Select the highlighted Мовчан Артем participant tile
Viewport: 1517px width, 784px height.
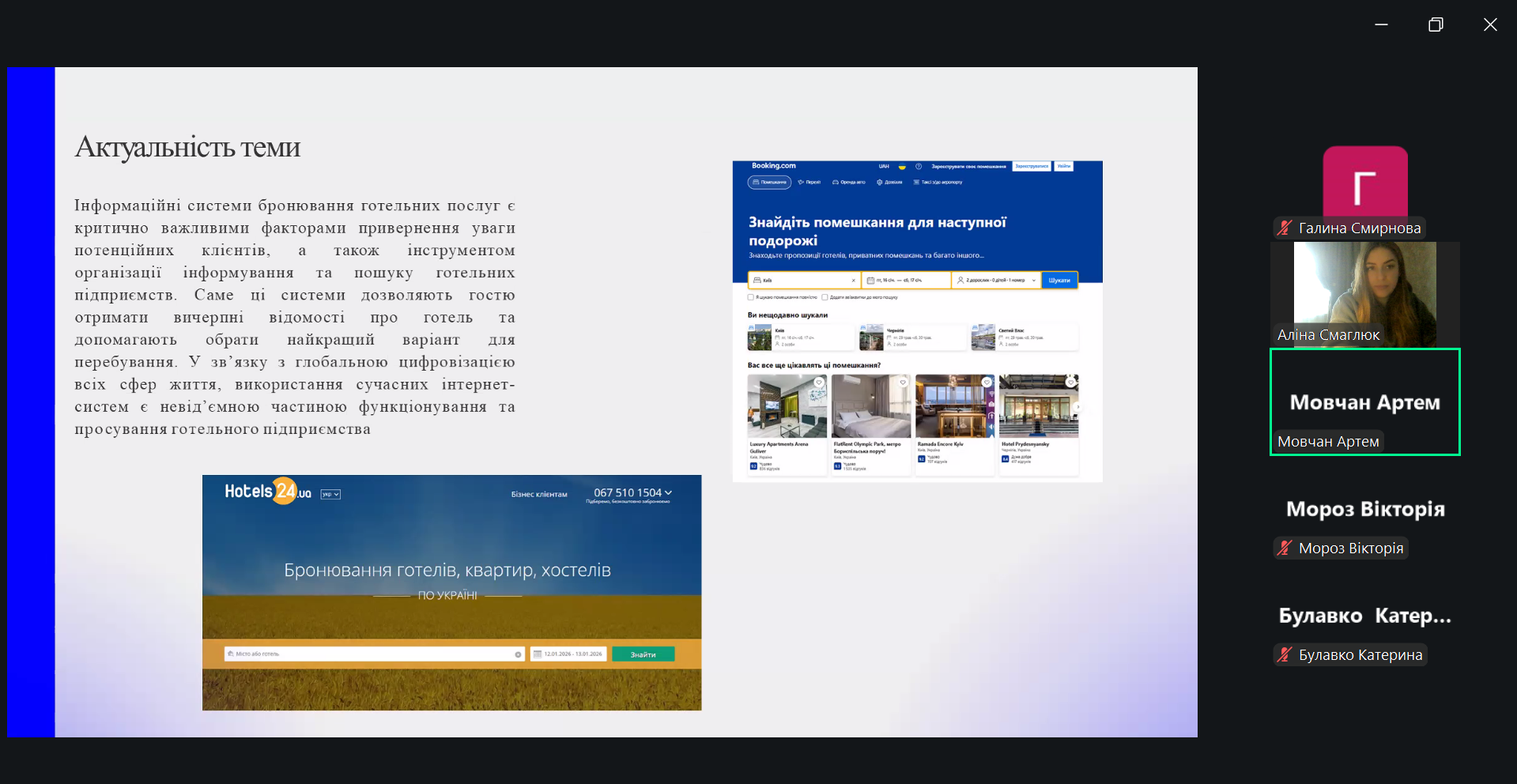1364,401
